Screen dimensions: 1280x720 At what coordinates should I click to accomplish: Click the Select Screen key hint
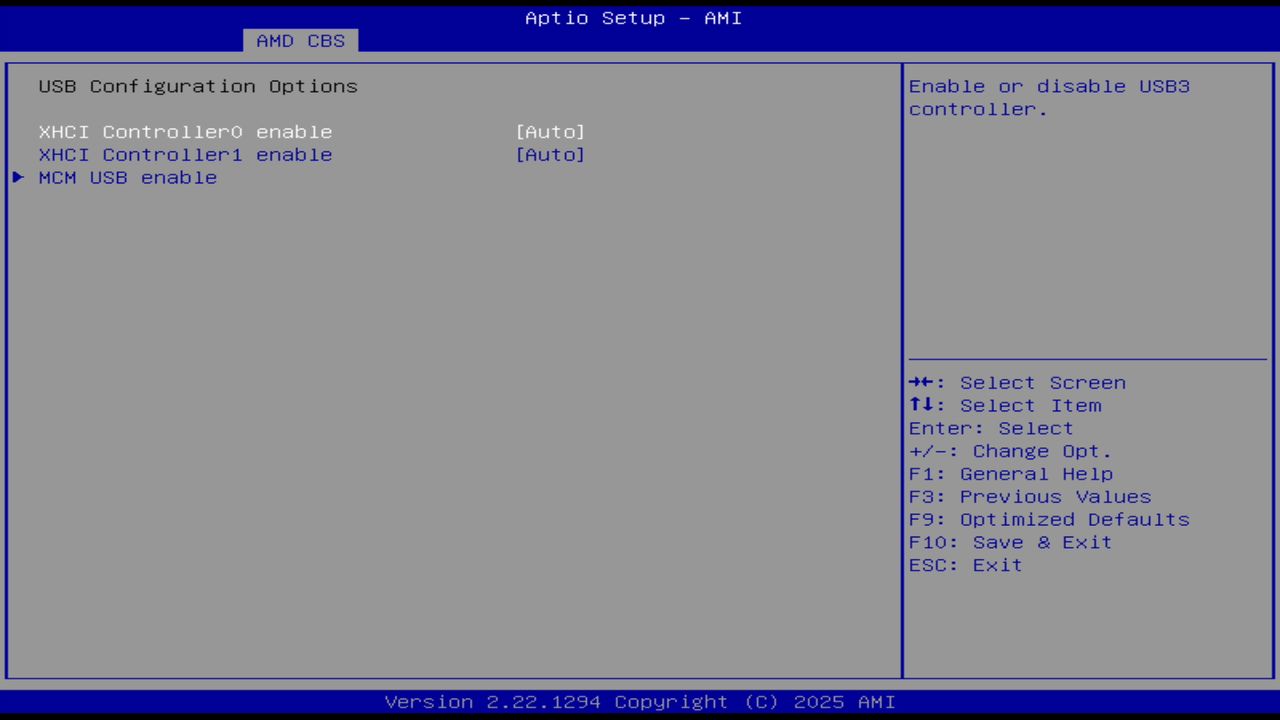(x=1017, y=383)
